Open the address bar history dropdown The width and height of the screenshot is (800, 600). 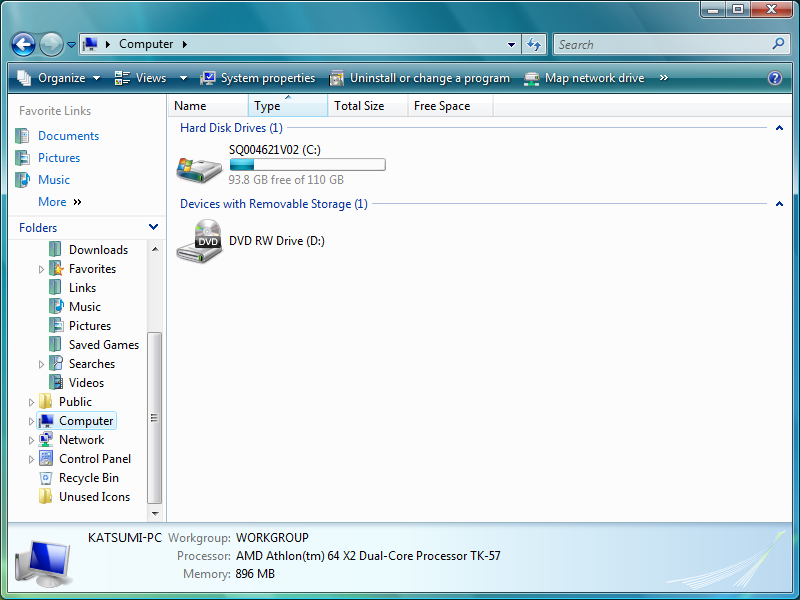[x=511, y=45]
